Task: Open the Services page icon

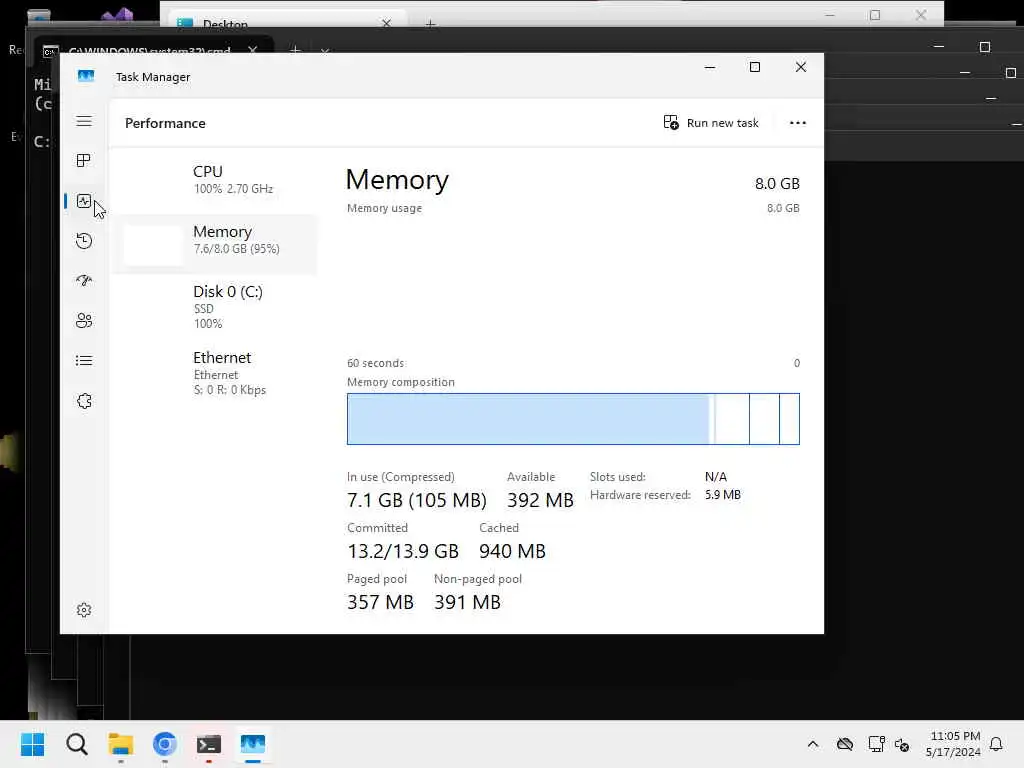Action: (84, 401)
